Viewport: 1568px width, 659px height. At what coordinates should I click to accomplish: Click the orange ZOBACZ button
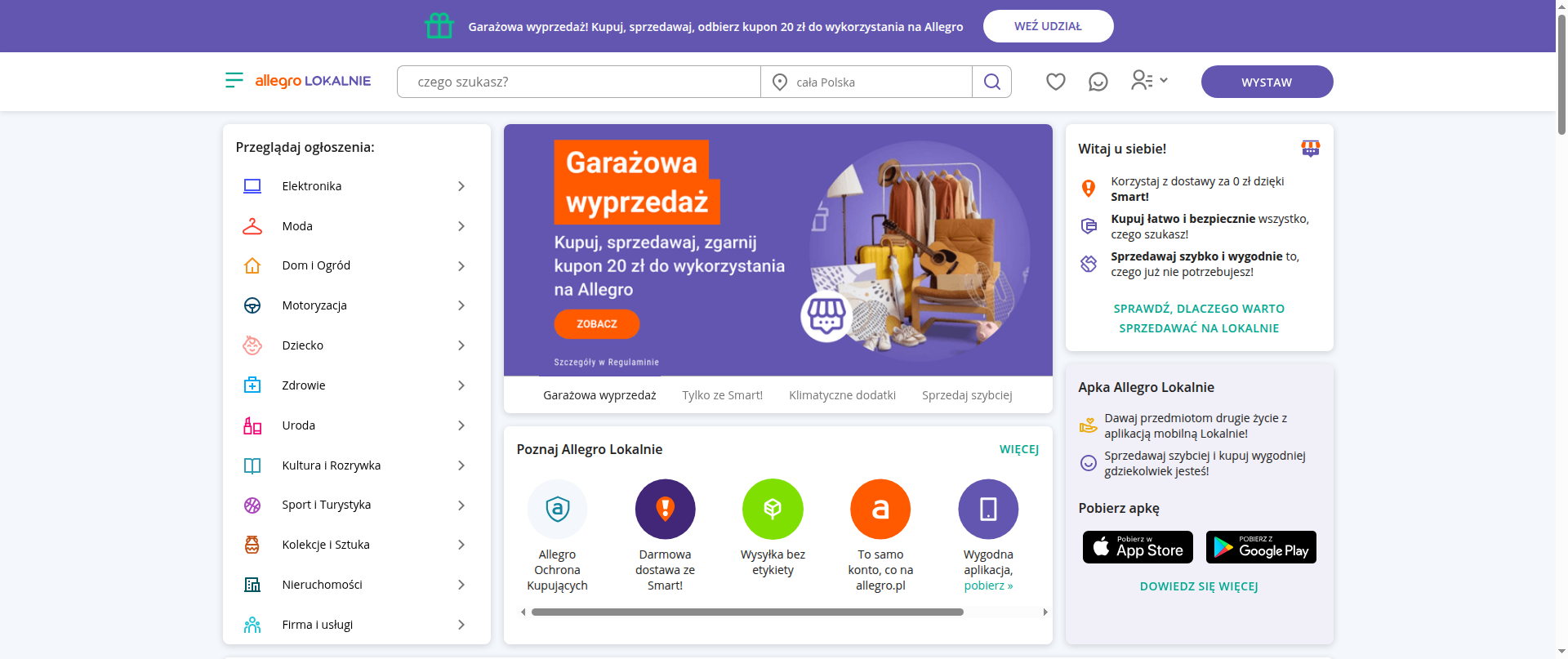pos(596,324)
